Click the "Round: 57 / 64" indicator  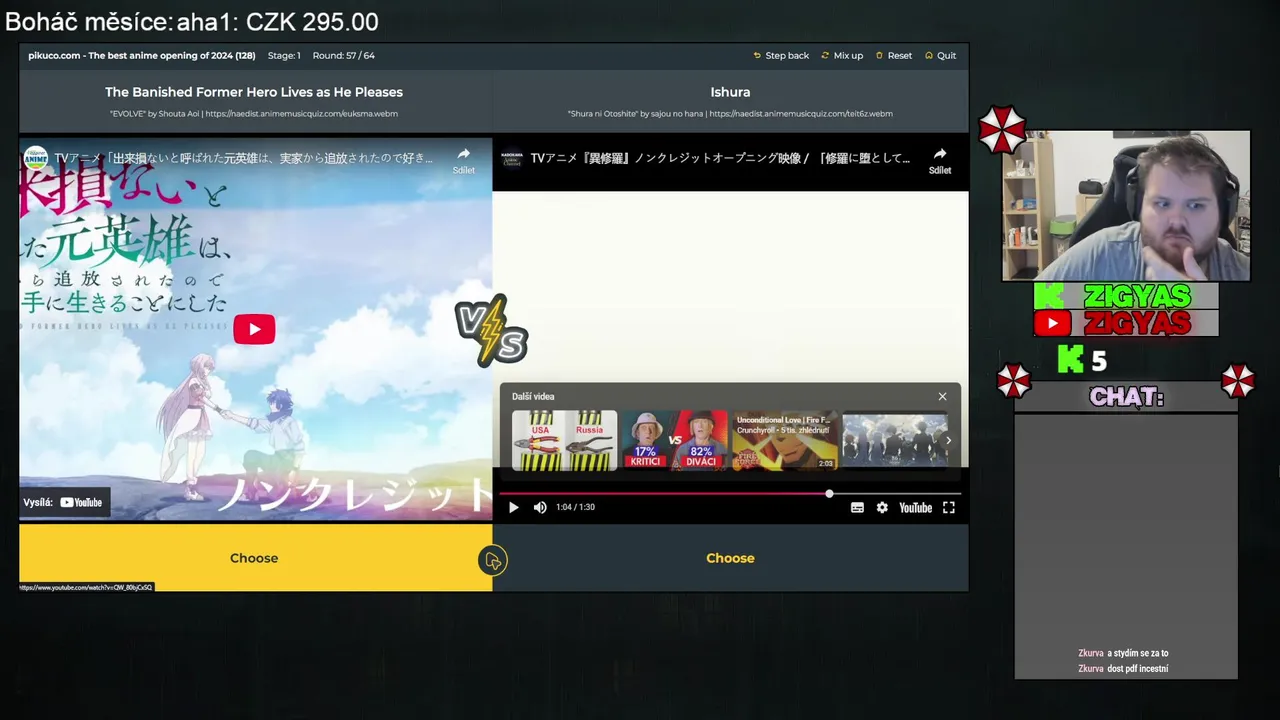343,56
